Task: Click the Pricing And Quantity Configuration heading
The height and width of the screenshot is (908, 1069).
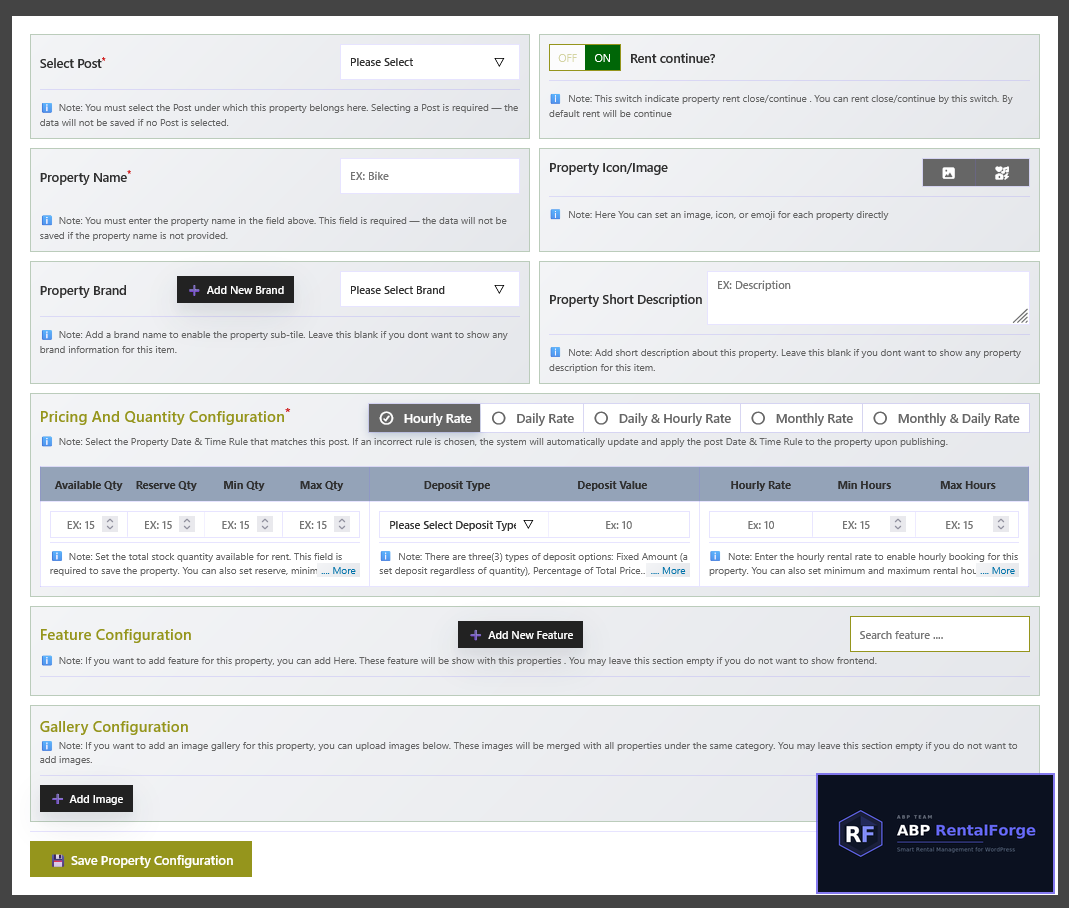Action: pyautogui.click(x=162, y=417)
